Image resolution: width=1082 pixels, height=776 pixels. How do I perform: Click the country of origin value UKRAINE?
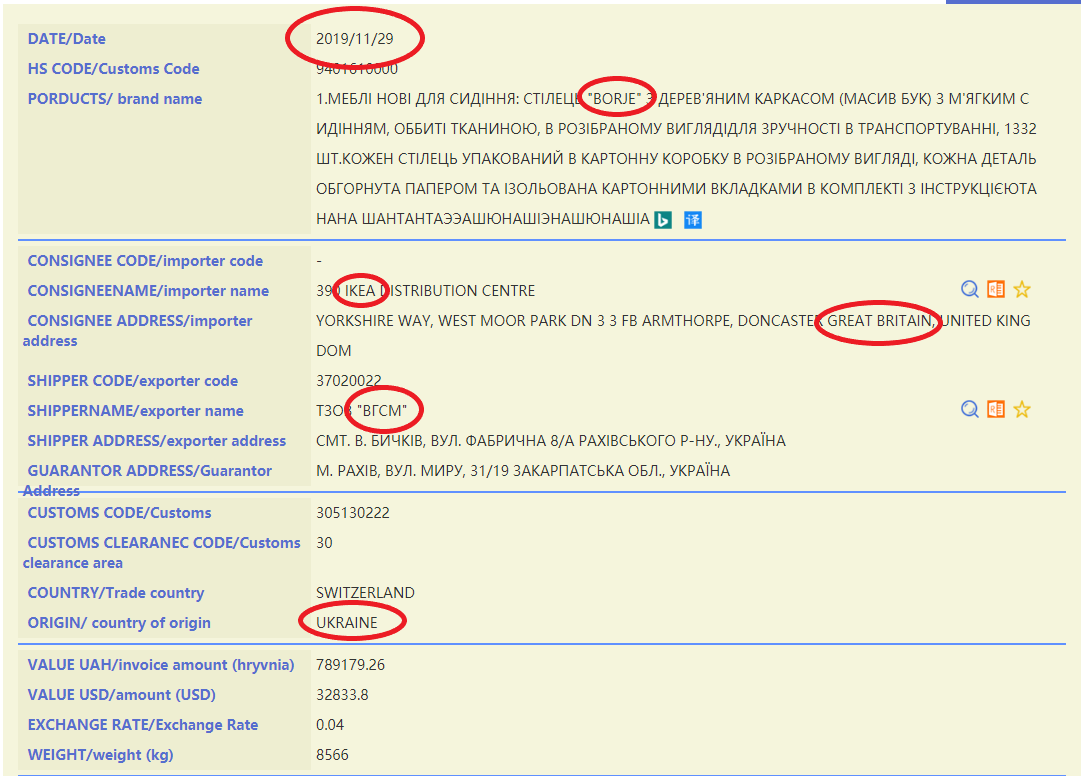347,623
